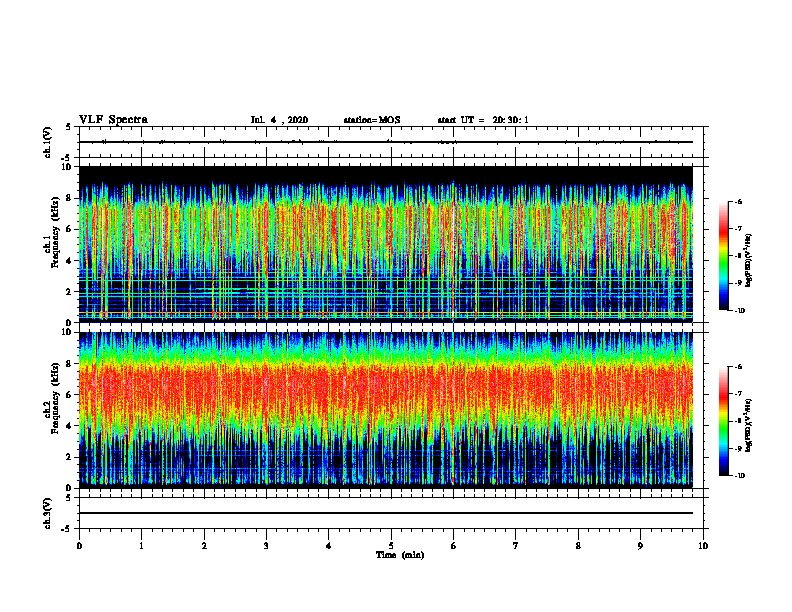Click the "0" tick on the Time axis

[x=79, y=546]
